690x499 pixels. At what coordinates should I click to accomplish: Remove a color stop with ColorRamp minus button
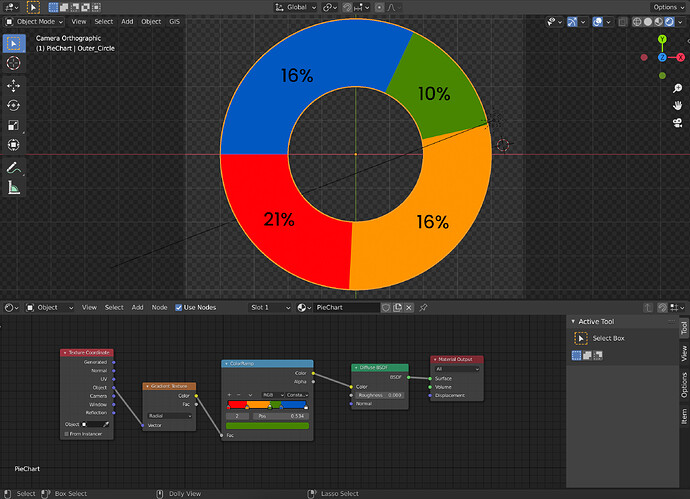pyautogui.click(x=239, y=395)
